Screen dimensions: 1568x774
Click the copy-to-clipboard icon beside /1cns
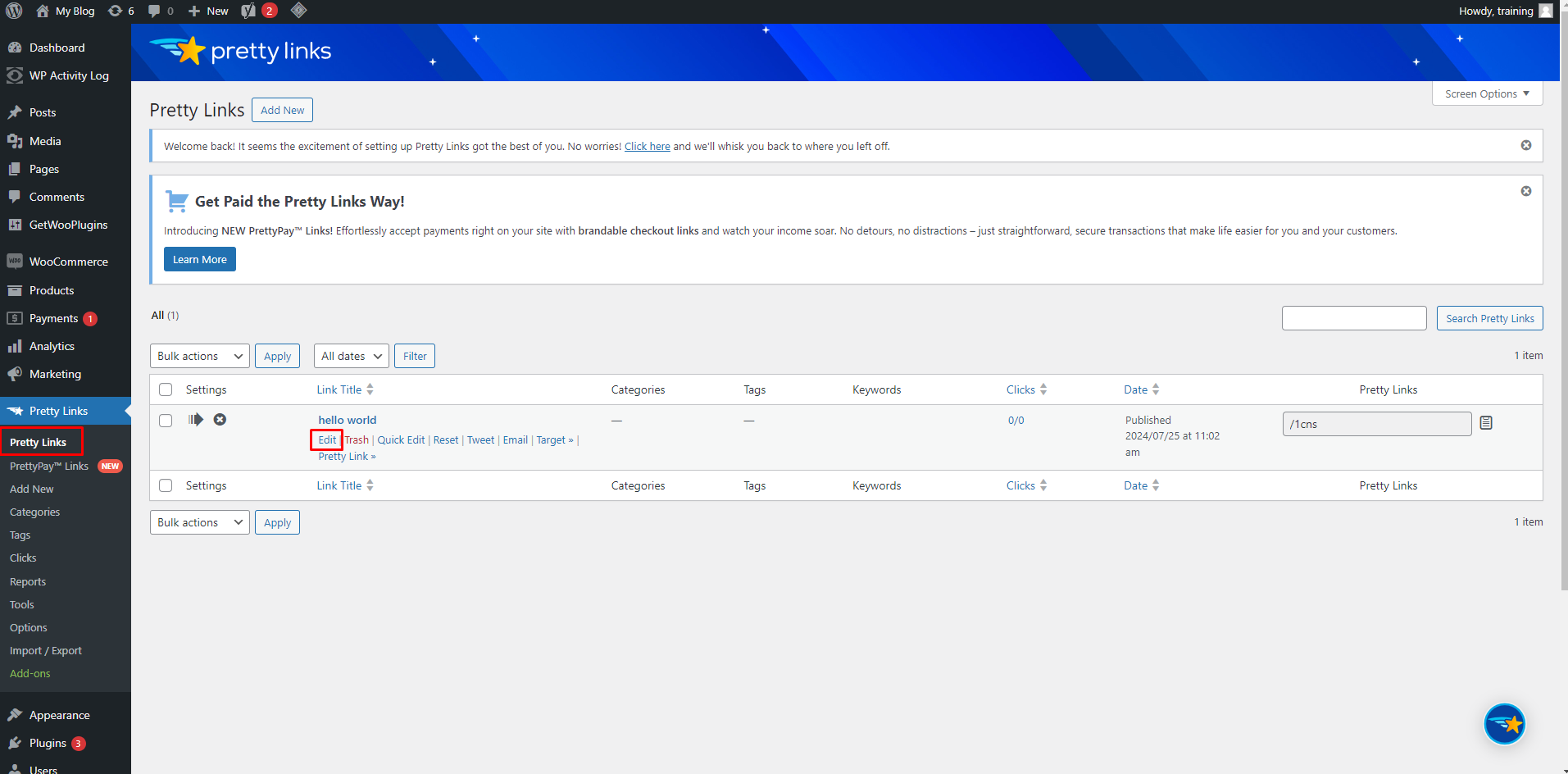(1486, 423)
